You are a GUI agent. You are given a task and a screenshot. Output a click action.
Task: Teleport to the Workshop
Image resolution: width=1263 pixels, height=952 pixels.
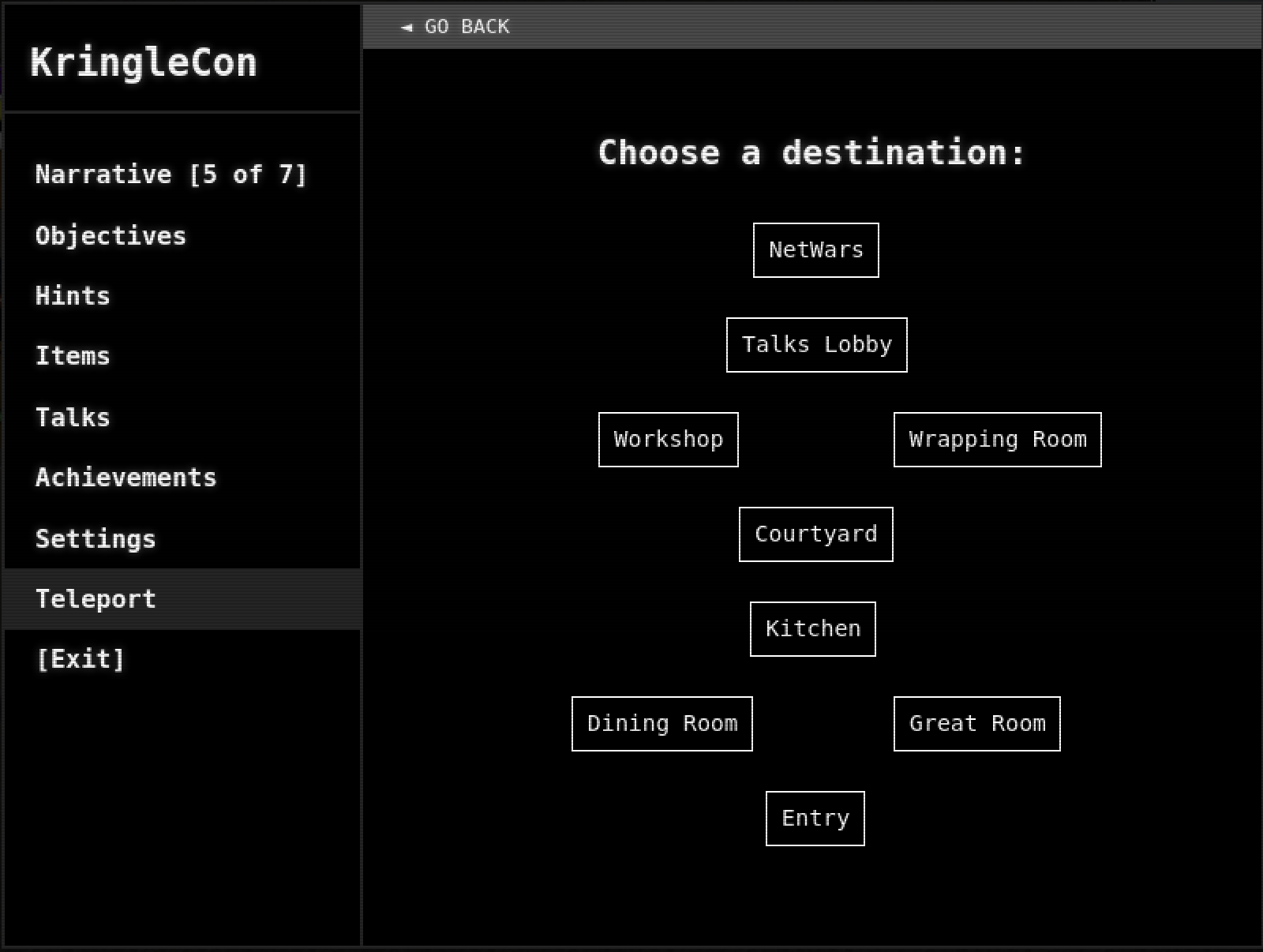click(668, 440)
